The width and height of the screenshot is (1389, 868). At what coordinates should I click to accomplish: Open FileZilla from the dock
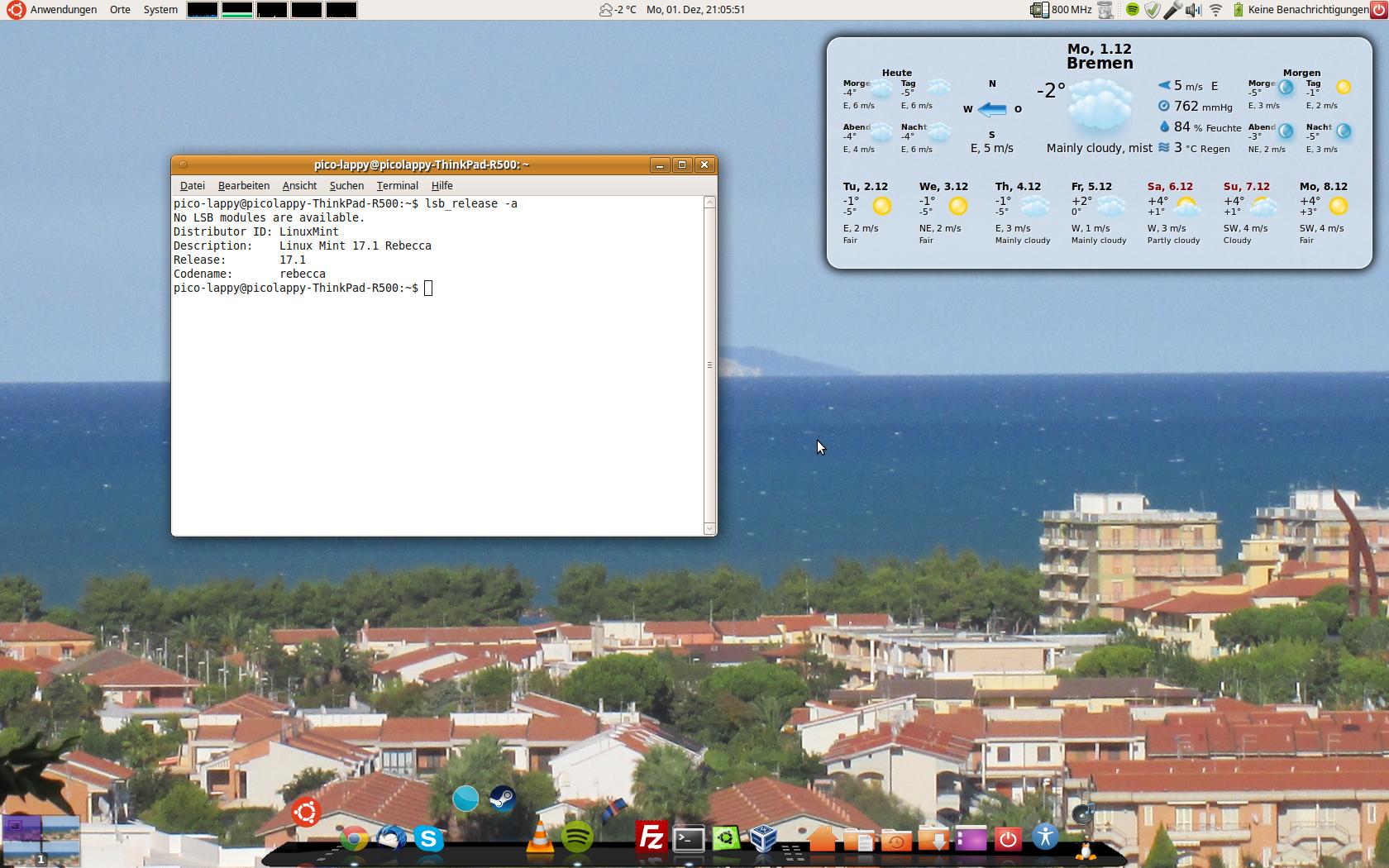652,838
